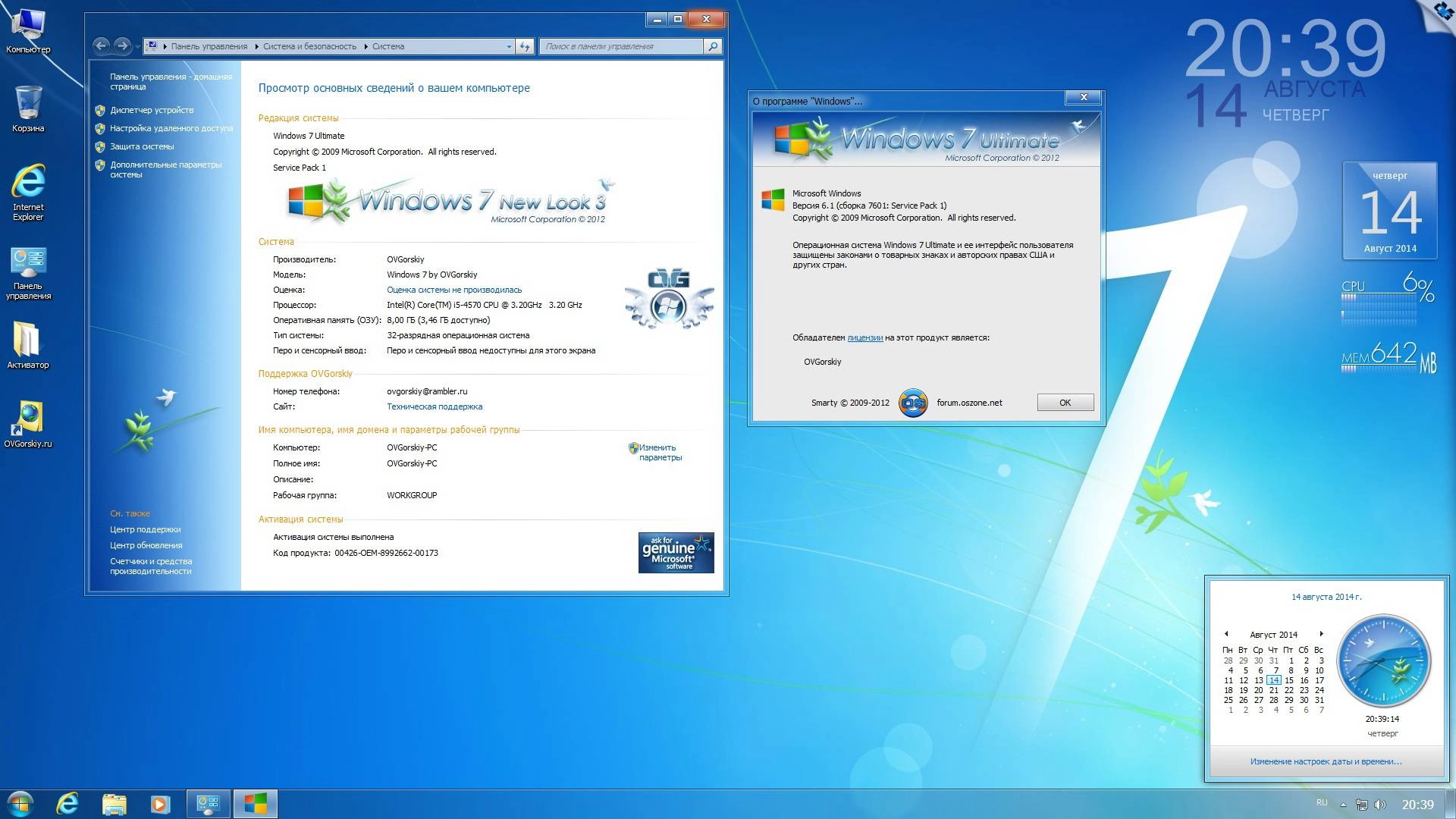Select Панель управления breadcrumb
The width and height of the screenshot is (1456, 819).
[209, 46]
